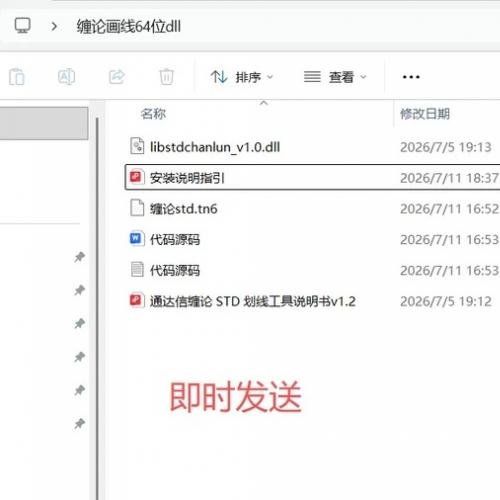Image resolution: width=500 pixels, height=500 pixels.
Task: Click date 2026/7/11 16:52
Action: click(449, 209)
